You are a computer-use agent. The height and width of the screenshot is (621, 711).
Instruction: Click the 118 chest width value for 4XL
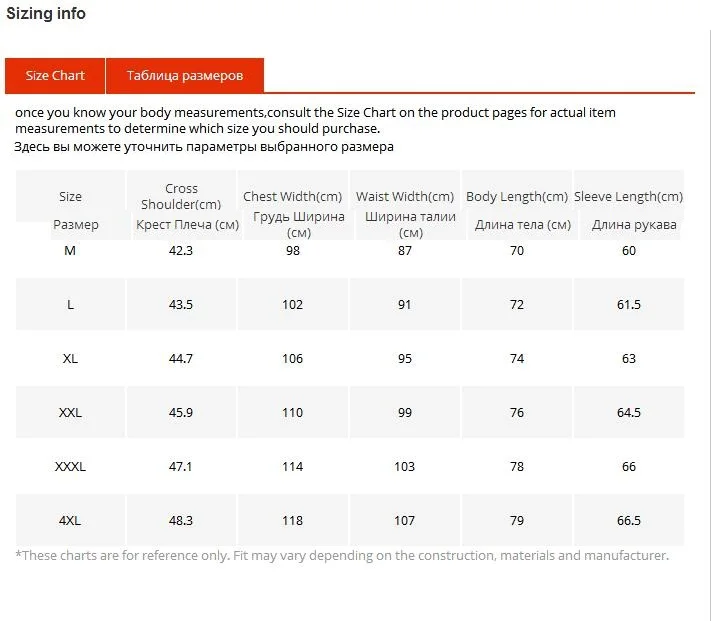click(292, 520)
